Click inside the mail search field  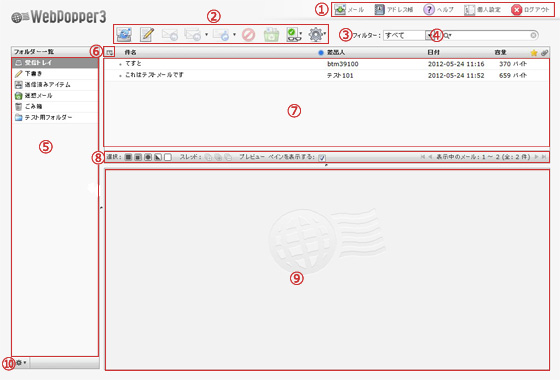click(x=490, y=35)
